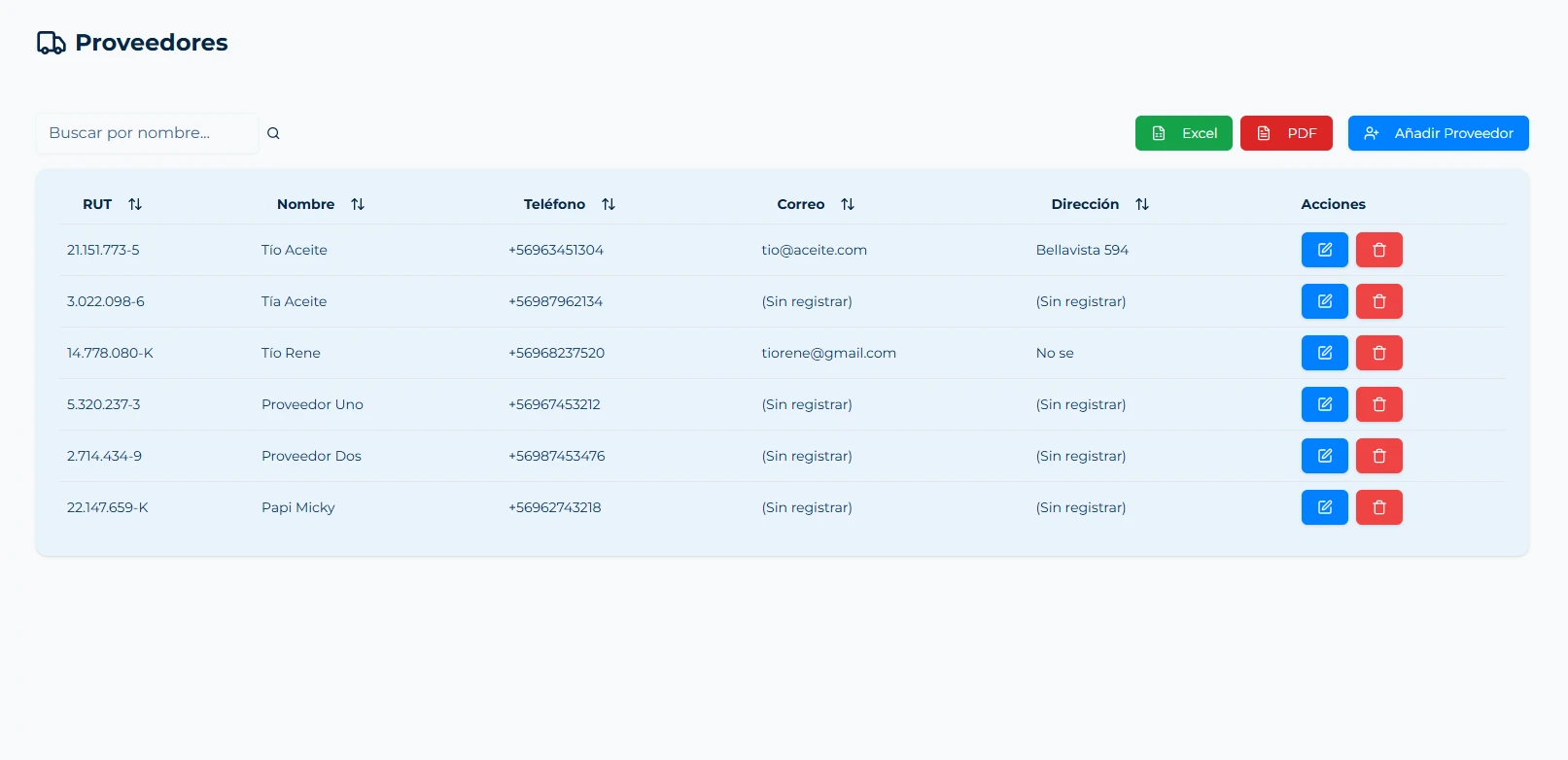Image resolution: width=1568 pixels, height=760 pixels.
Task: Edit the Proveedor Dos row
Action: [1324, 456]
